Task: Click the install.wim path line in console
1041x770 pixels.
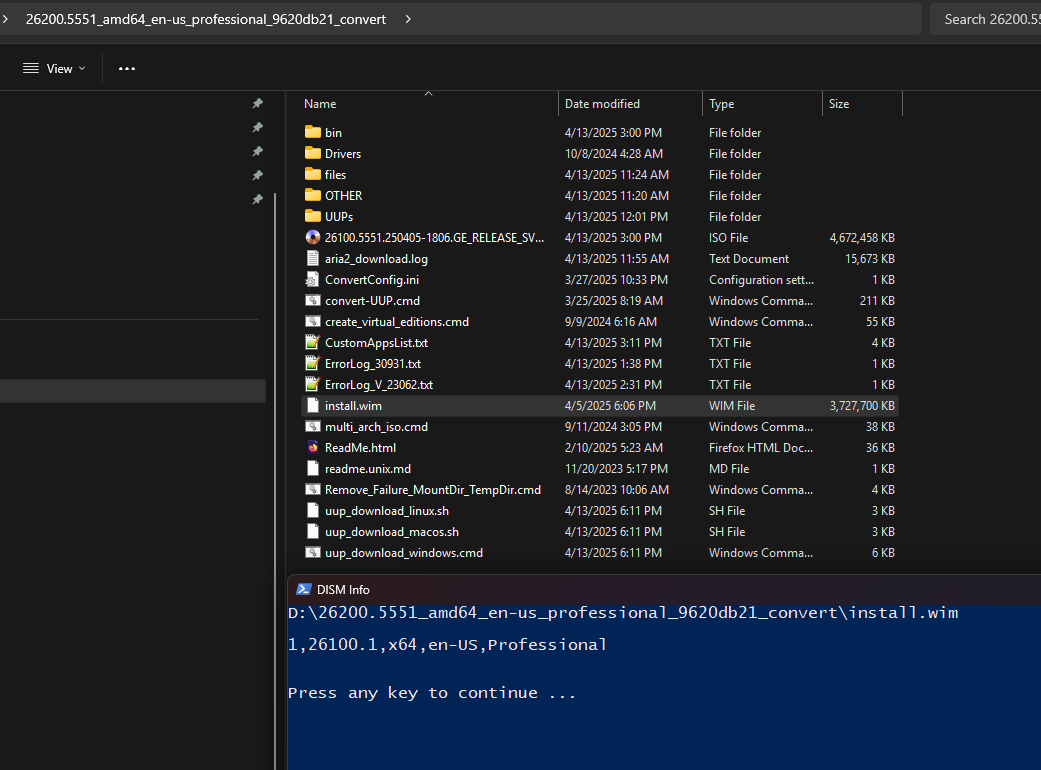Action: coord(623,613)
